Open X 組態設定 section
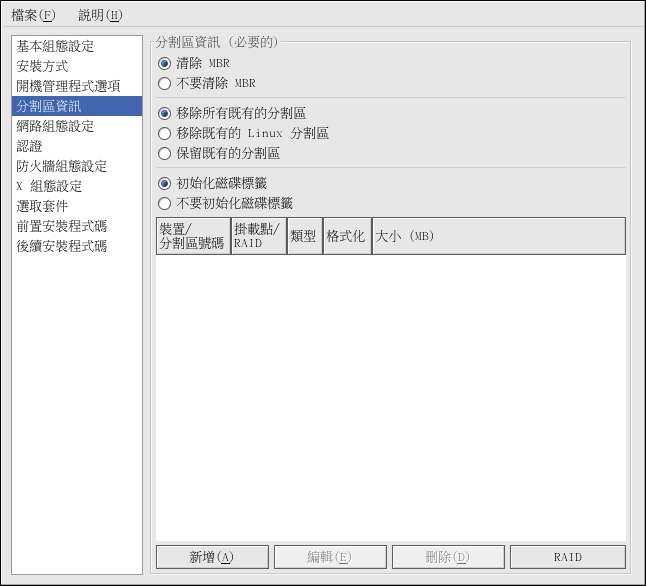The height and width of the screenshot is (586, 646). [x=49, y=187]
